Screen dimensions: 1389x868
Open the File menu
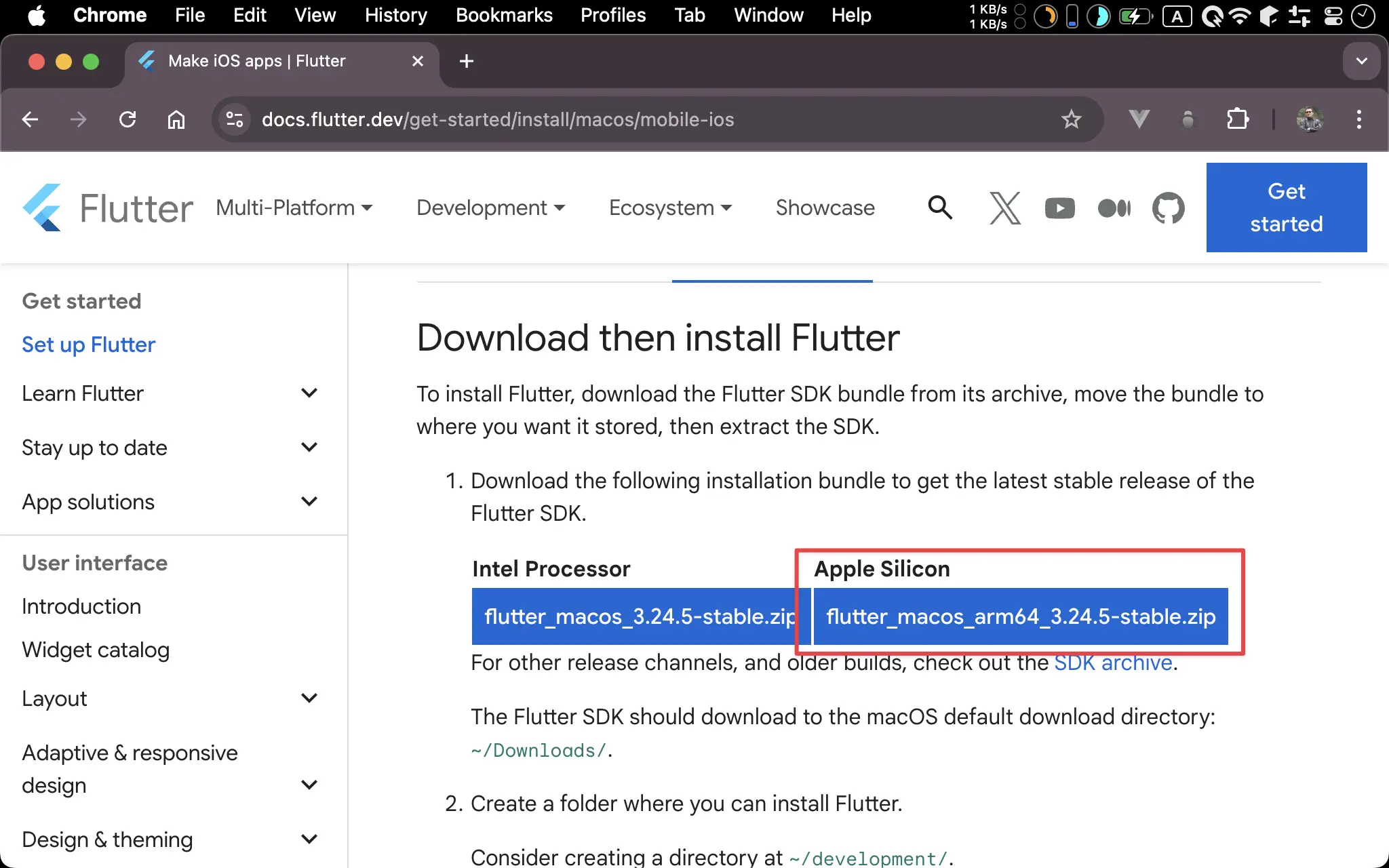(x=190, y=15)
